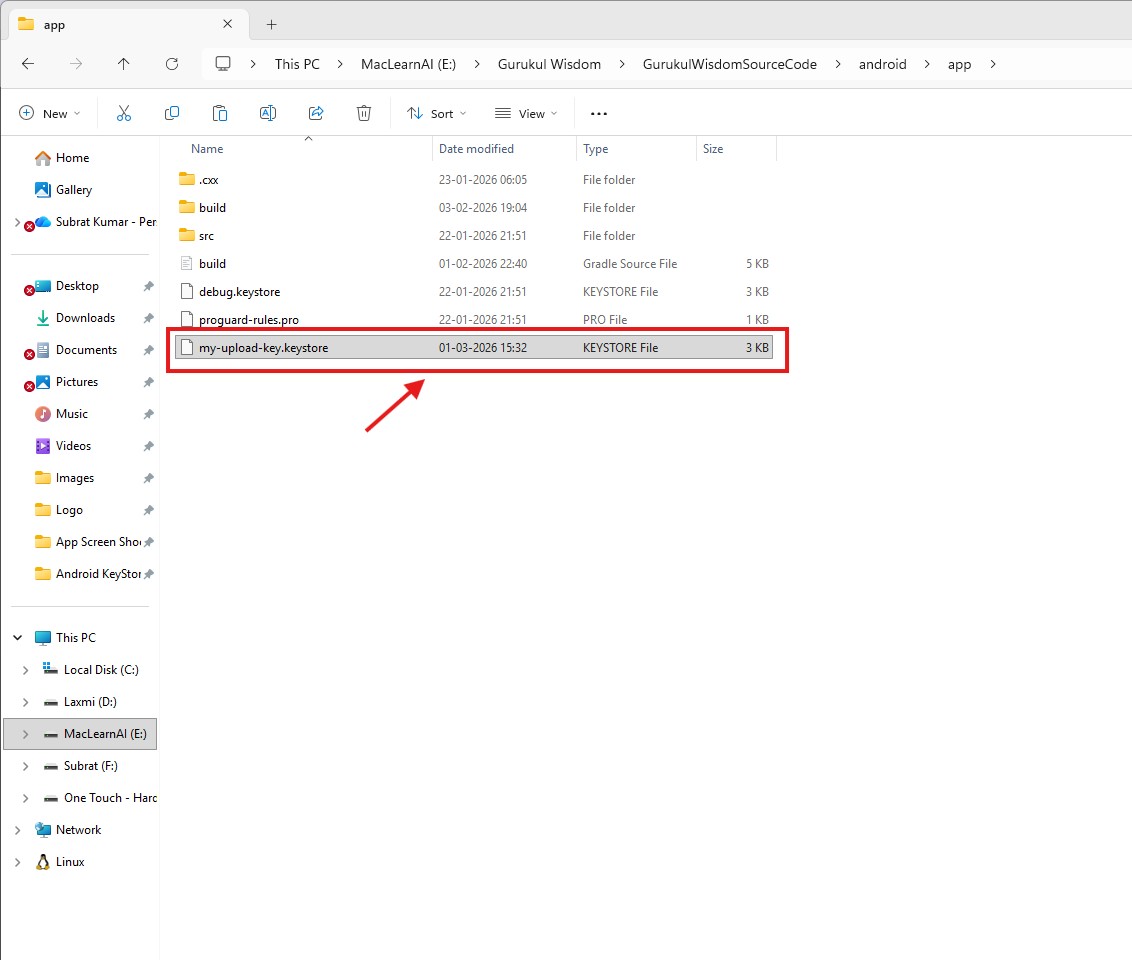This screenshot has width=1132, height=960.
Task: Collapse the This PC tree node
Action: [18, 638]
